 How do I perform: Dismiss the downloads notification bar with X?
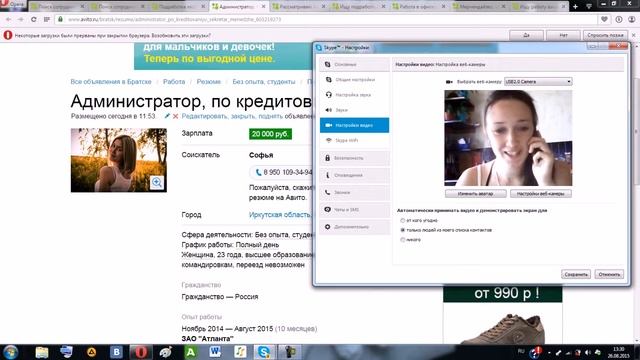click(x=633, y=35)
